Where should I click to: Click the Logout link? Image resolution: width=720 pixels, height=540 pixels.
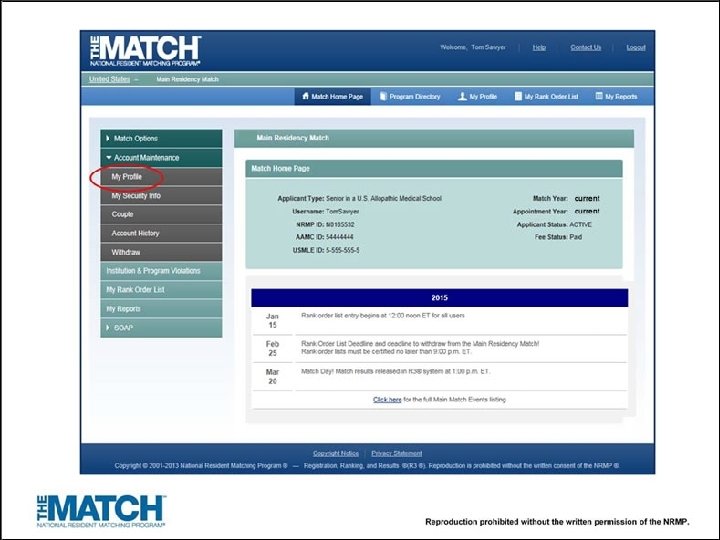pyautogui.click(x=636, y=47)
